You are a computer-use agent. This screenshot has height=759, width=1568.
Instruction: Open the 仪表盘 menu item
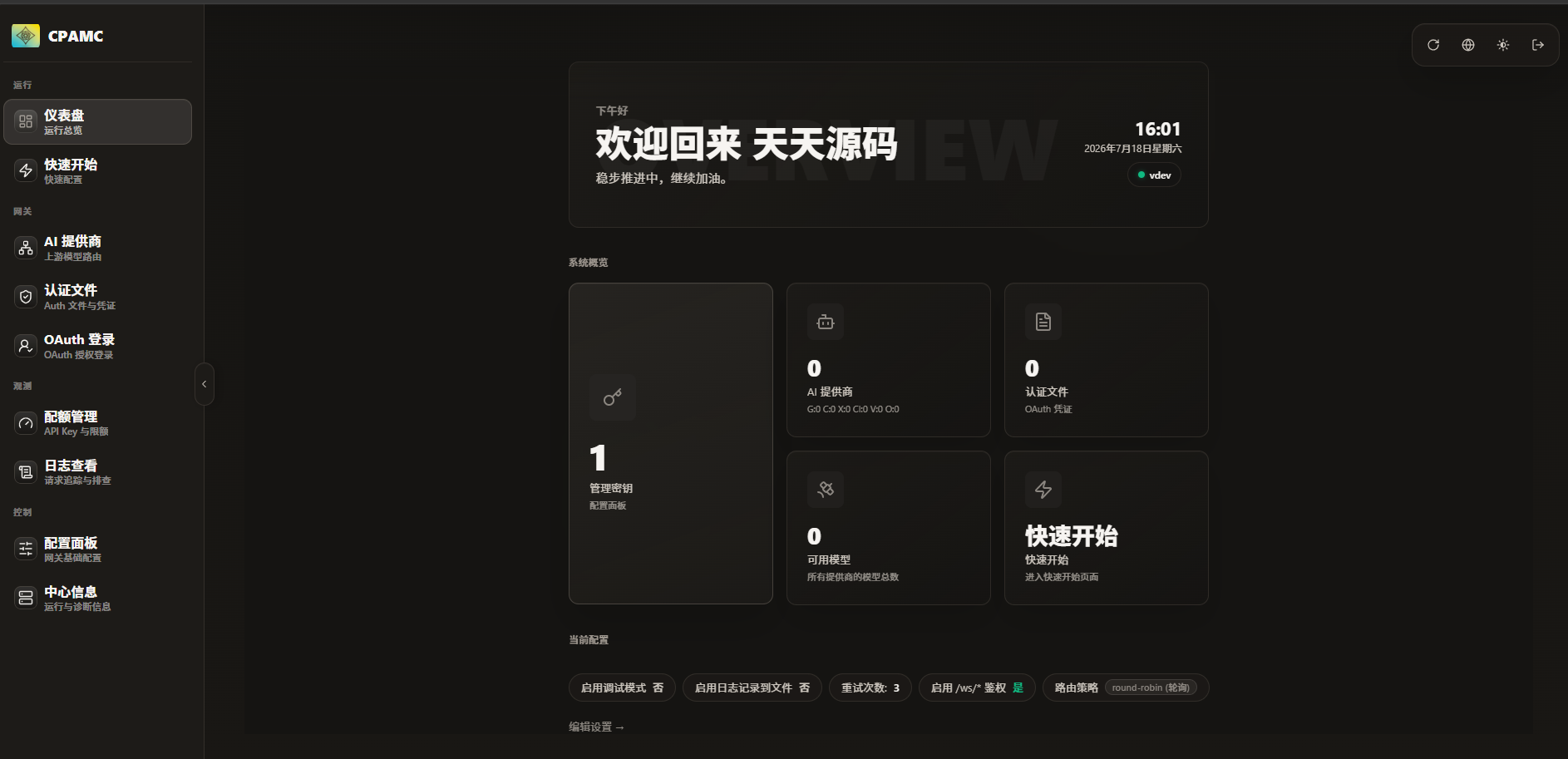point(98,121)
